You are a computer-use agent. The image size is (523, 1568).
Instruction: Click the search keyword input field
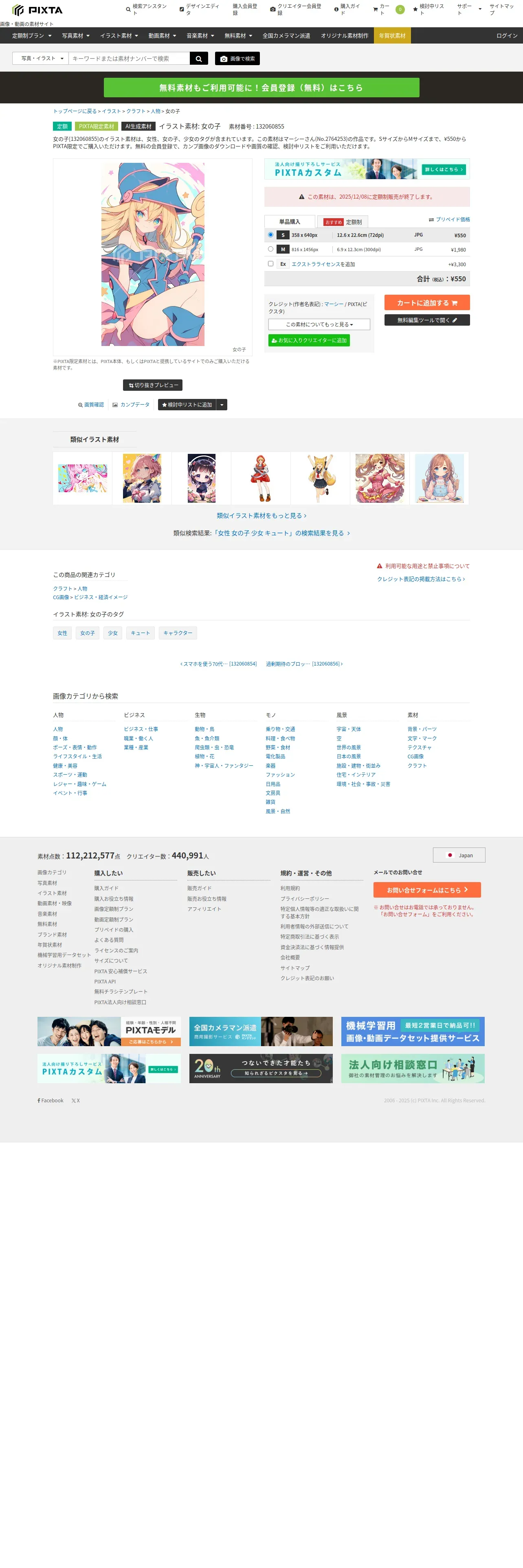click(129, 59)
